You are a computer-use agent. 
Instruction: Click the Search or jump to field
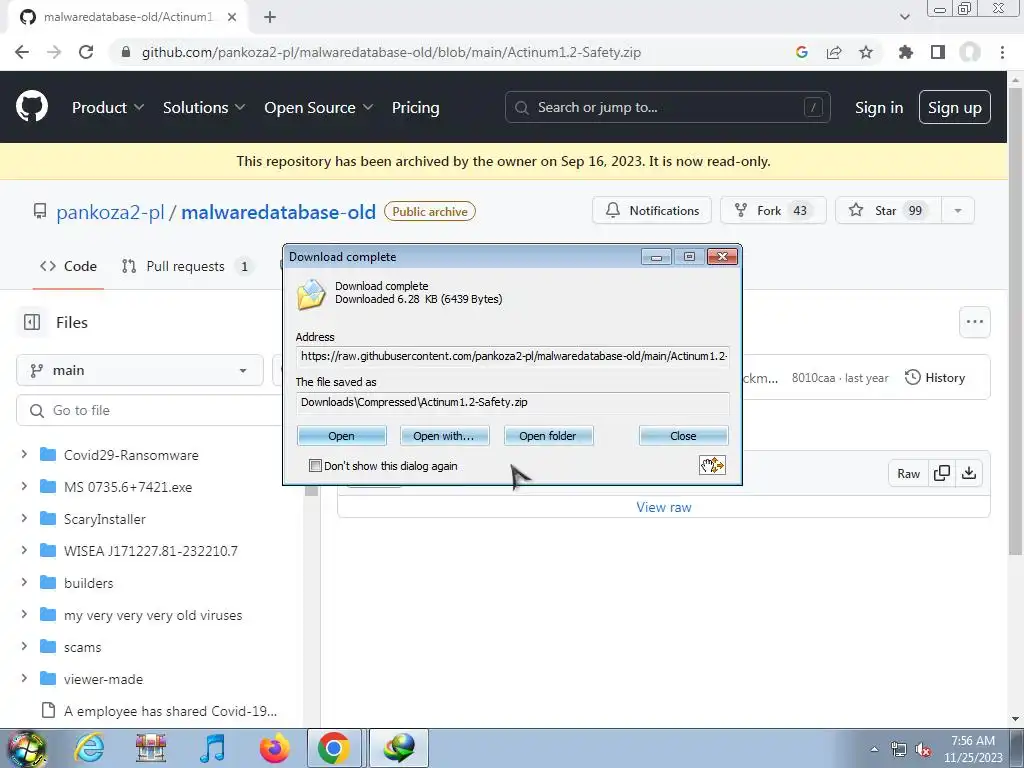tap(667, 107)
